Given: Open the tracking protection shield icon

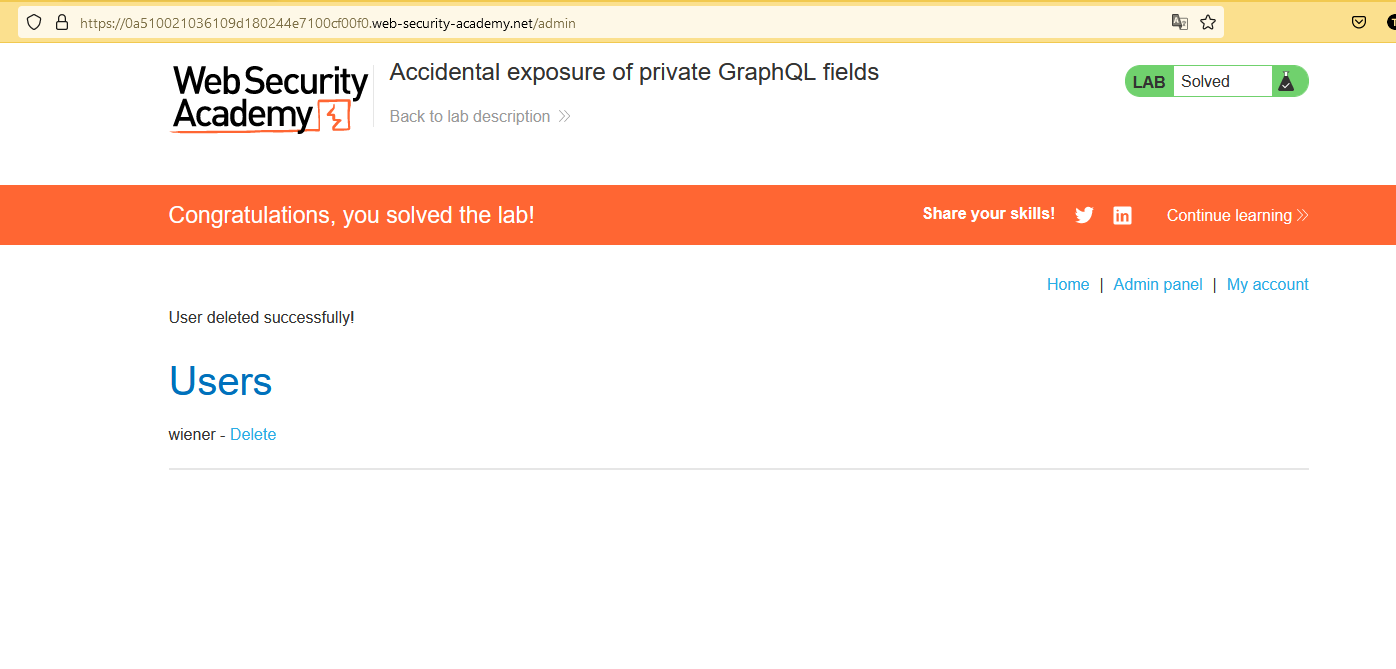Looking at the screenshot, I should (34, 22).
